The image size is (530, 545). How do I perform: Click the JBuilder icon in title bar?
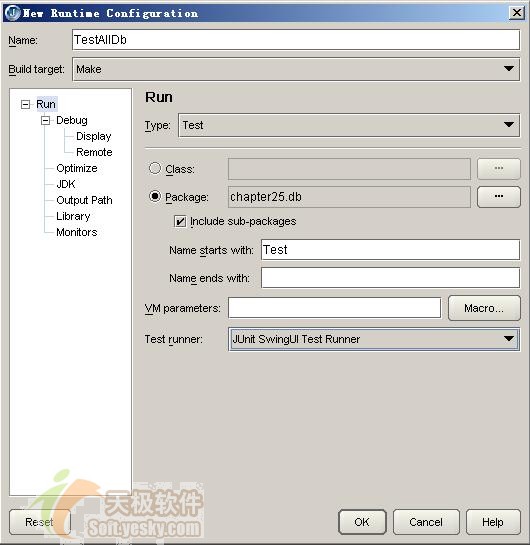(13, 13)
